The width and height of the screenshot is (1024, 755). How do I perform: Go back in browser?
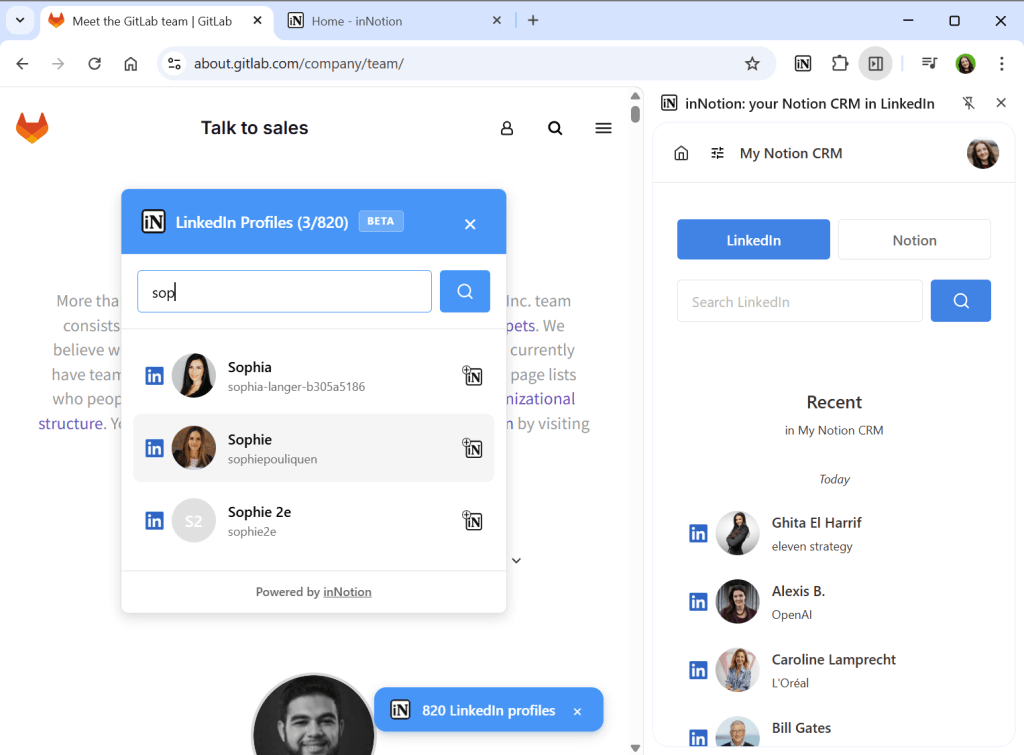tap(22, 63)
